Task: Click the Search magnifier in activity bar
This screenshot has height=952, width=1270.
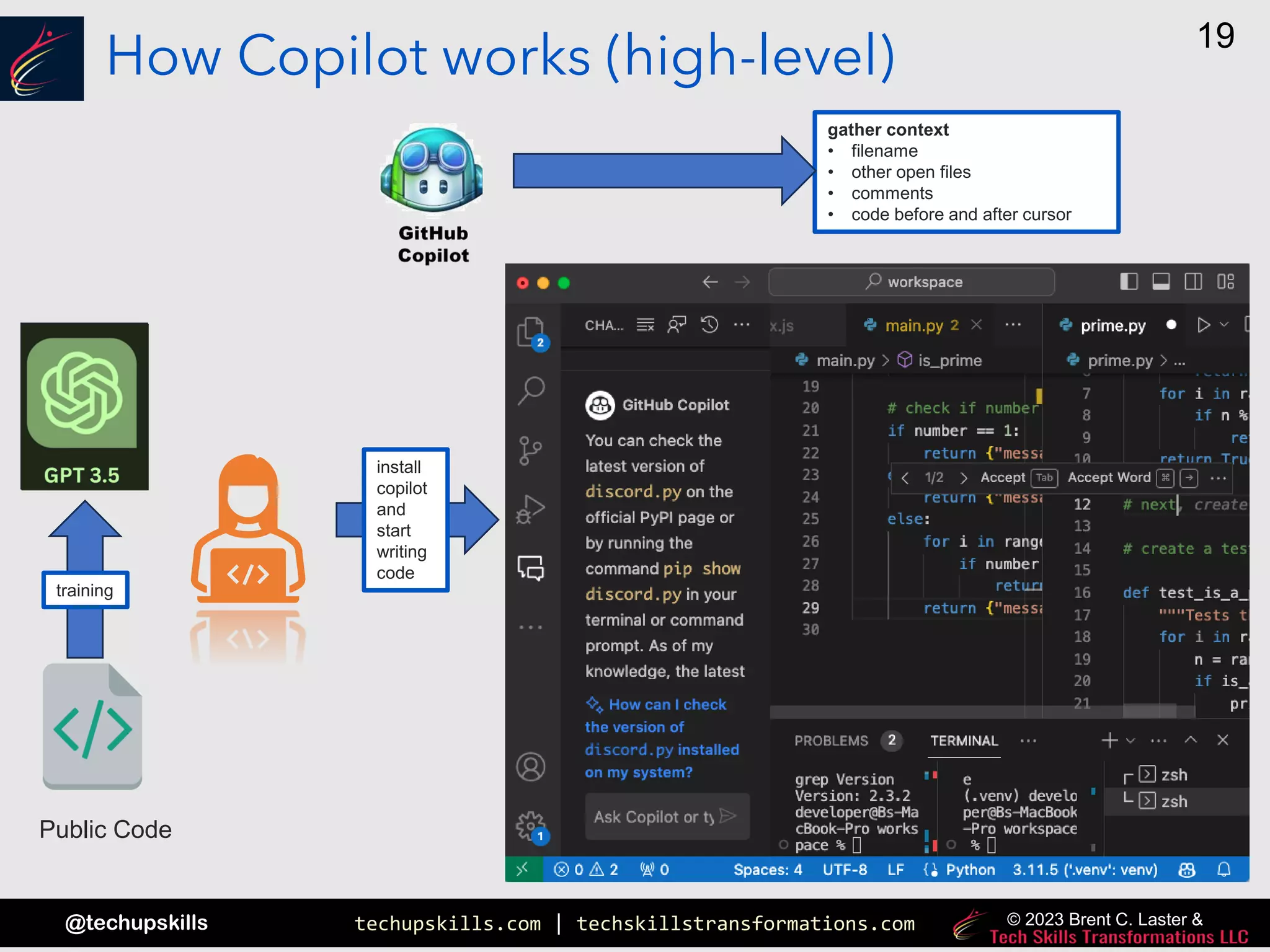Action: click(x=531, y=390)
